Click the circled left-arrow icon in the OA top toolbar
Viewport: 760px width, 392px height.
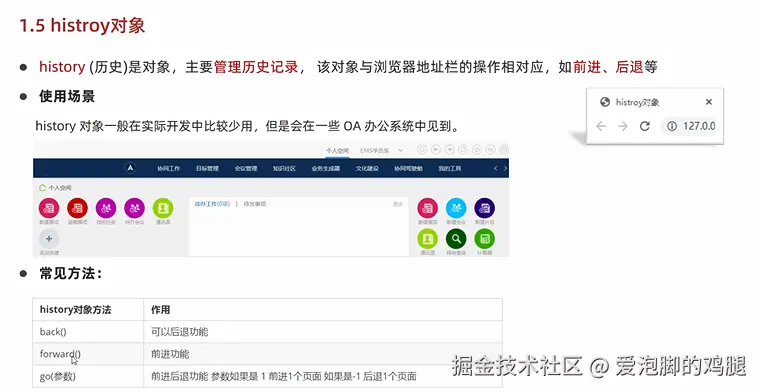click(x=436, y=150)
